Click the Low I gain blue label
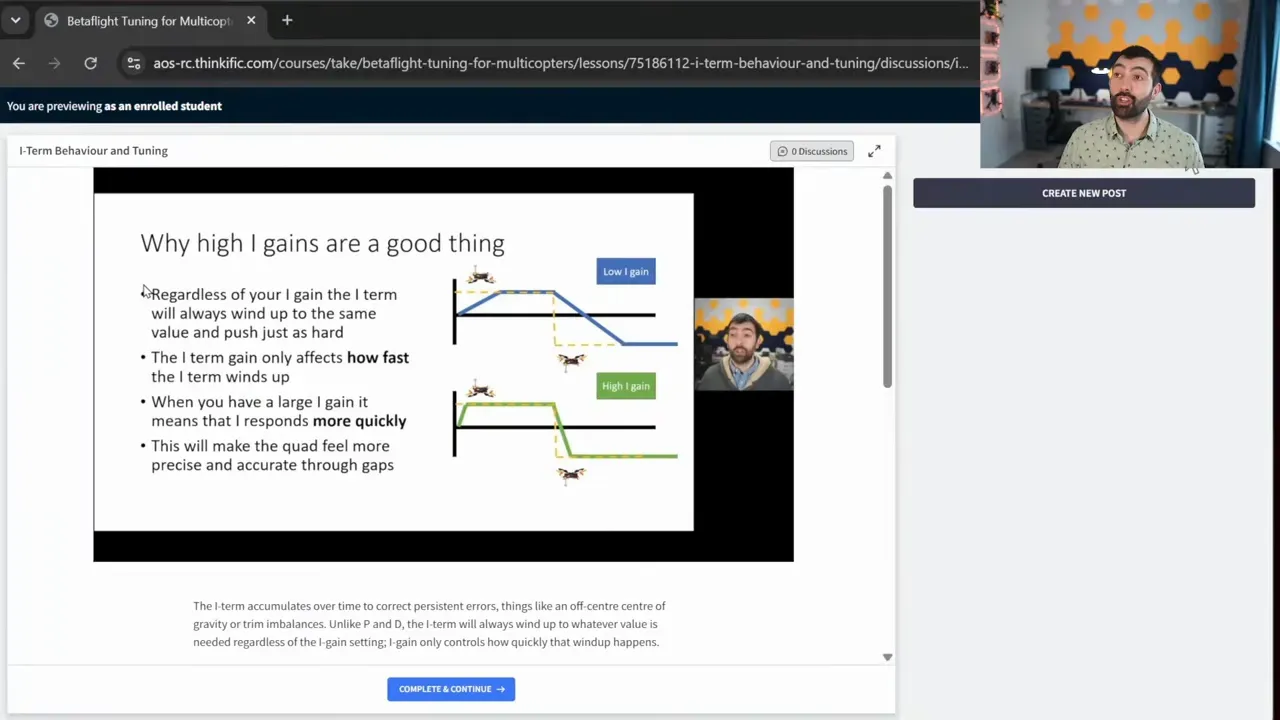The height and width of the screenshot is (720, 1280). coord(626,271)
